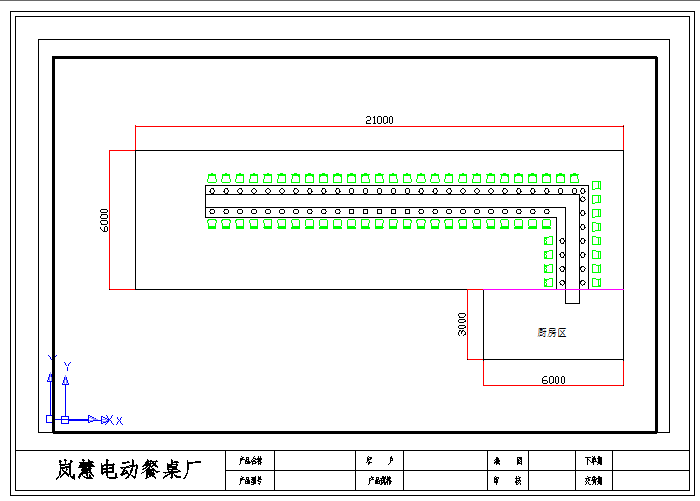Click the 岚慧电动餐桌厂 title text
Screen dimensions: 700x501
pyautogui.click(x=129, y=470)
